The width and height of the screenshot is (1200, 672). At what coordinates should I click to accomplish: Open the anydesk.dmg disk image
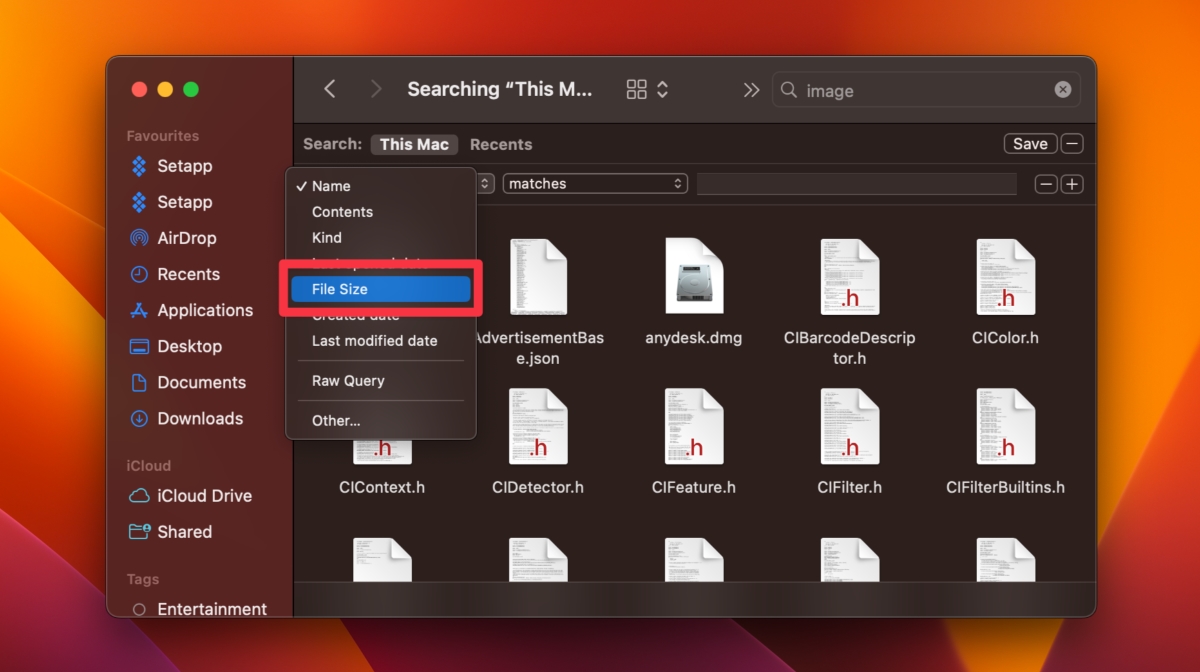(693, 277)
